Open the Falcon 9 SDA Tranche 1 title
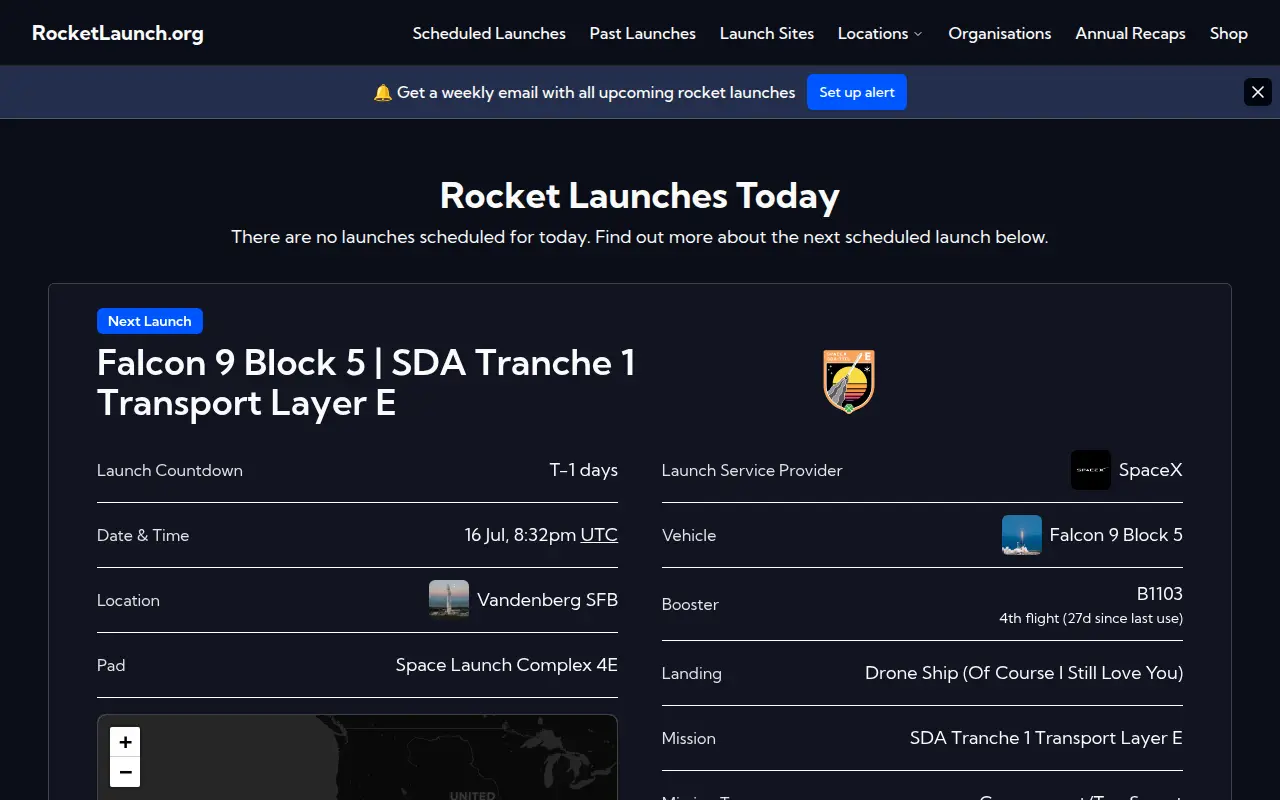The image size is (1280, 800). click(366, 382)
